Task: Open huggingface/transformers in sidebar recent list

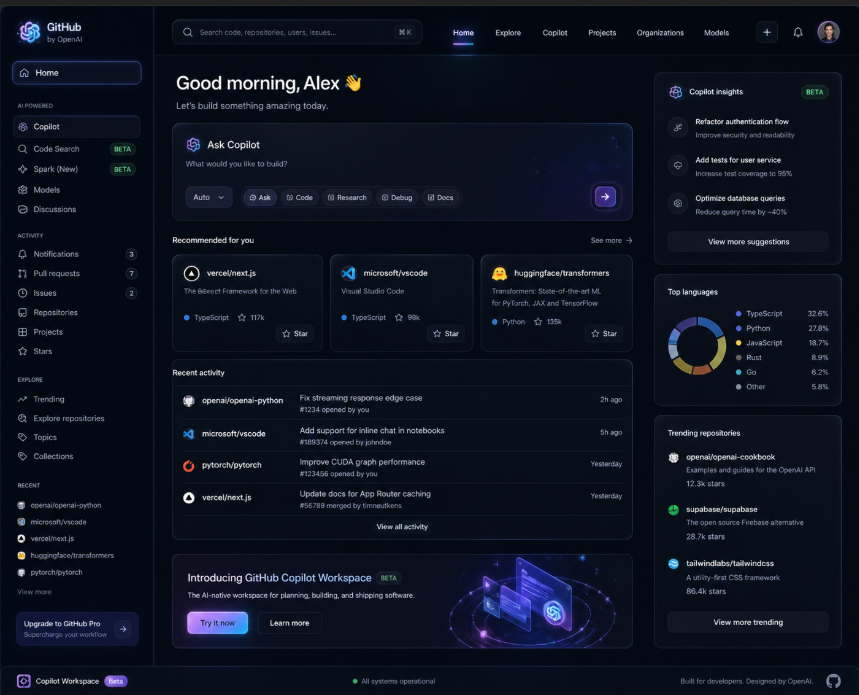Action: coord(66,555)
